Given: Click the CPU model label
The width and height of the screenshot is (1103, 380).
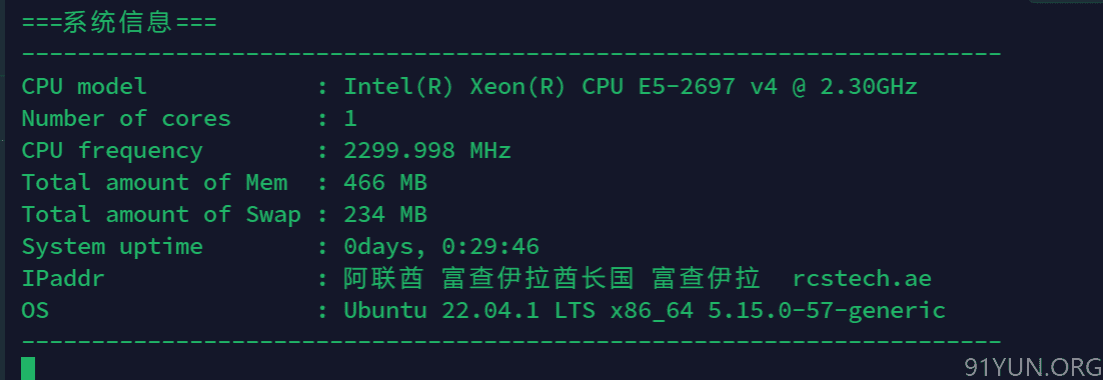Looking at the screenshot, I should (x=84, y=87).
